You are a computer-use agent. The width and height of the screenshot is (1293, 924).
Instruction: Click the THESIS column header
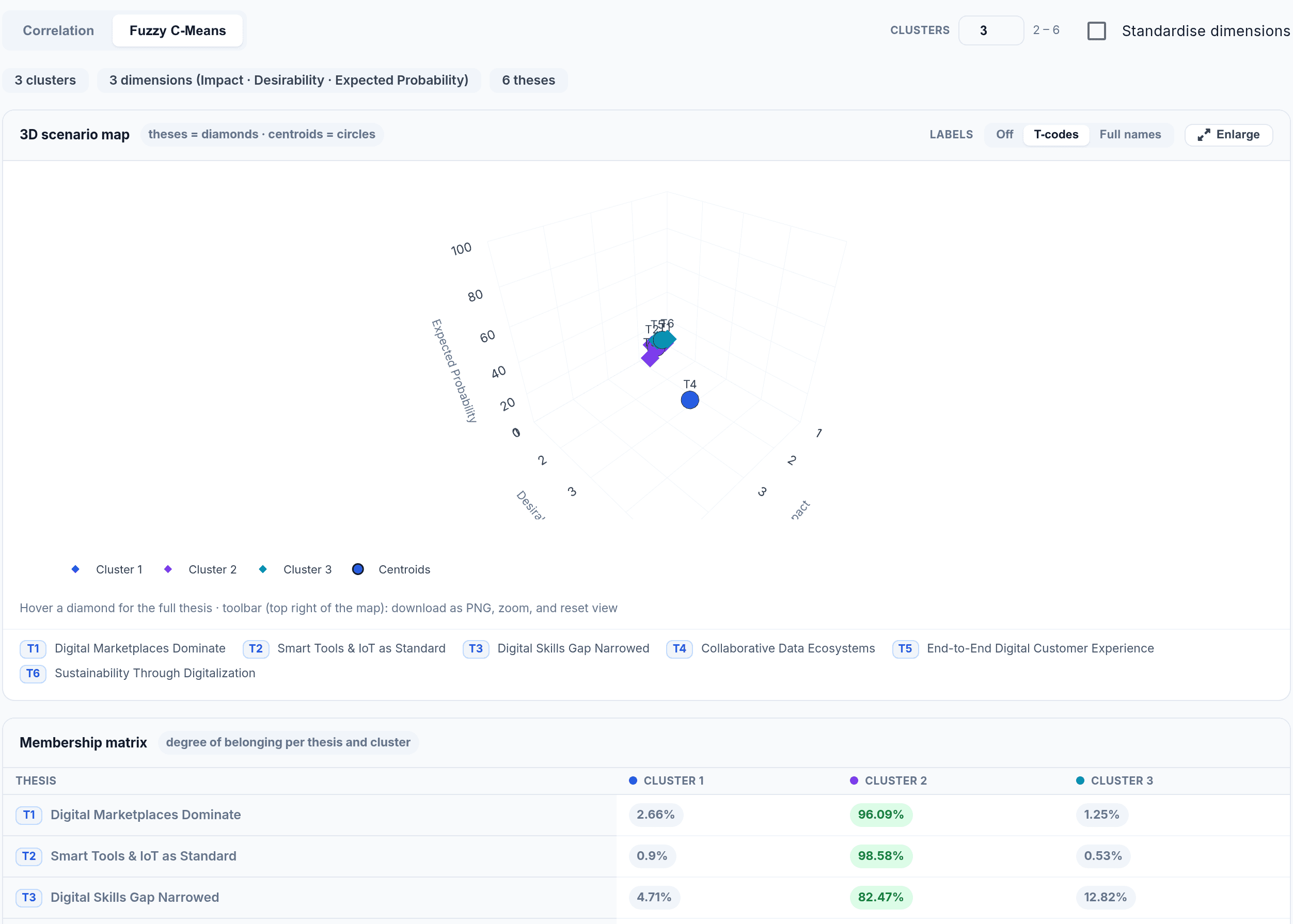(x=36, y=780)
